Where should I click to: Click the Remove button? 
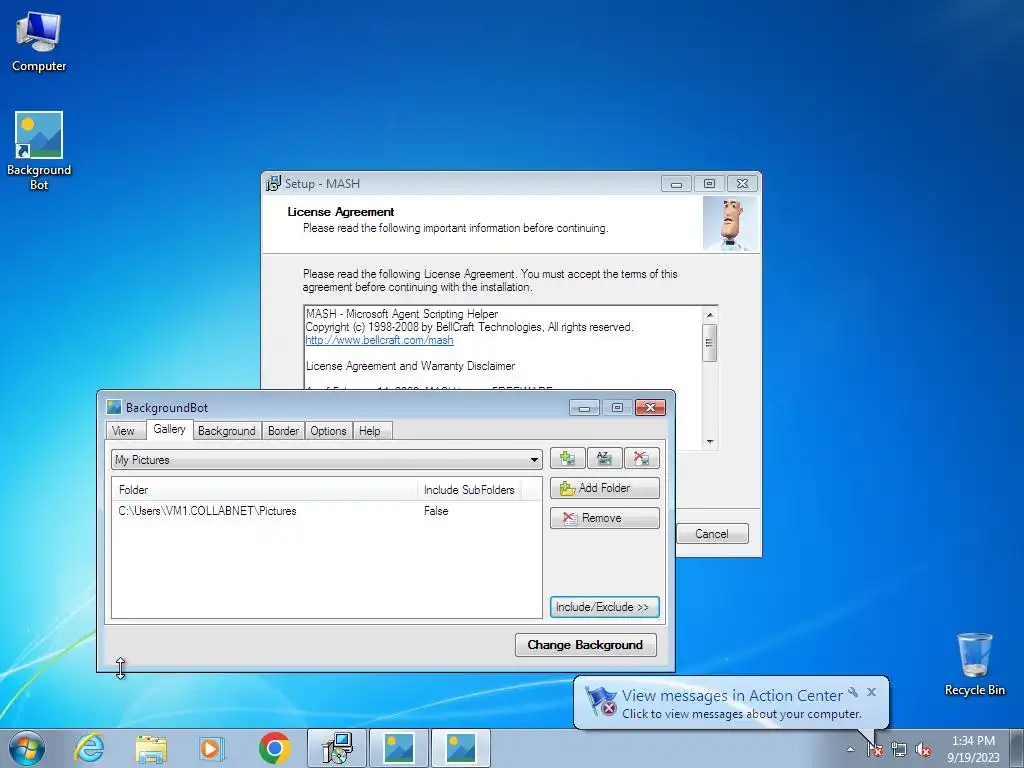pyautogui.click(x=605, y=518)
